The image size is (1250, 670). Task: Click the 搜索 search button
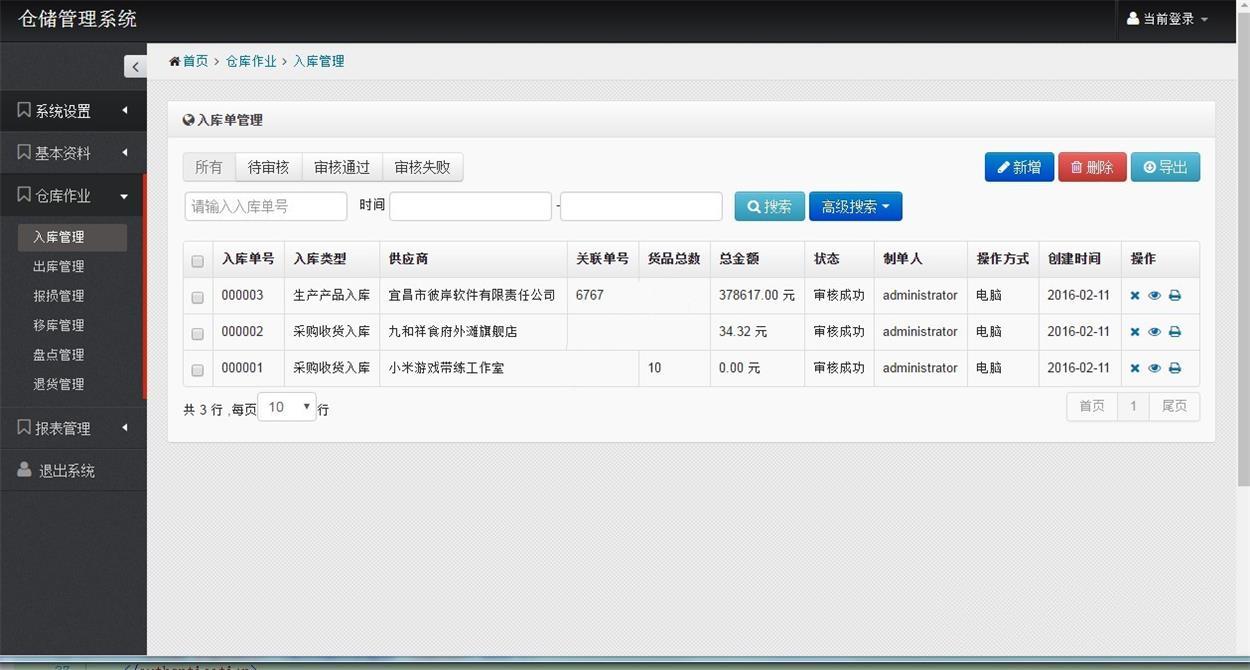(x=770, y=207)
